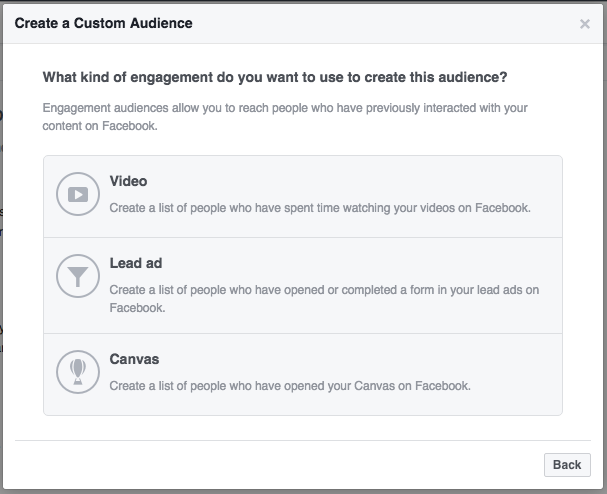Click the Lead ad funnel icon
This screenshot has height=494, width=607.
click(77, 278)
